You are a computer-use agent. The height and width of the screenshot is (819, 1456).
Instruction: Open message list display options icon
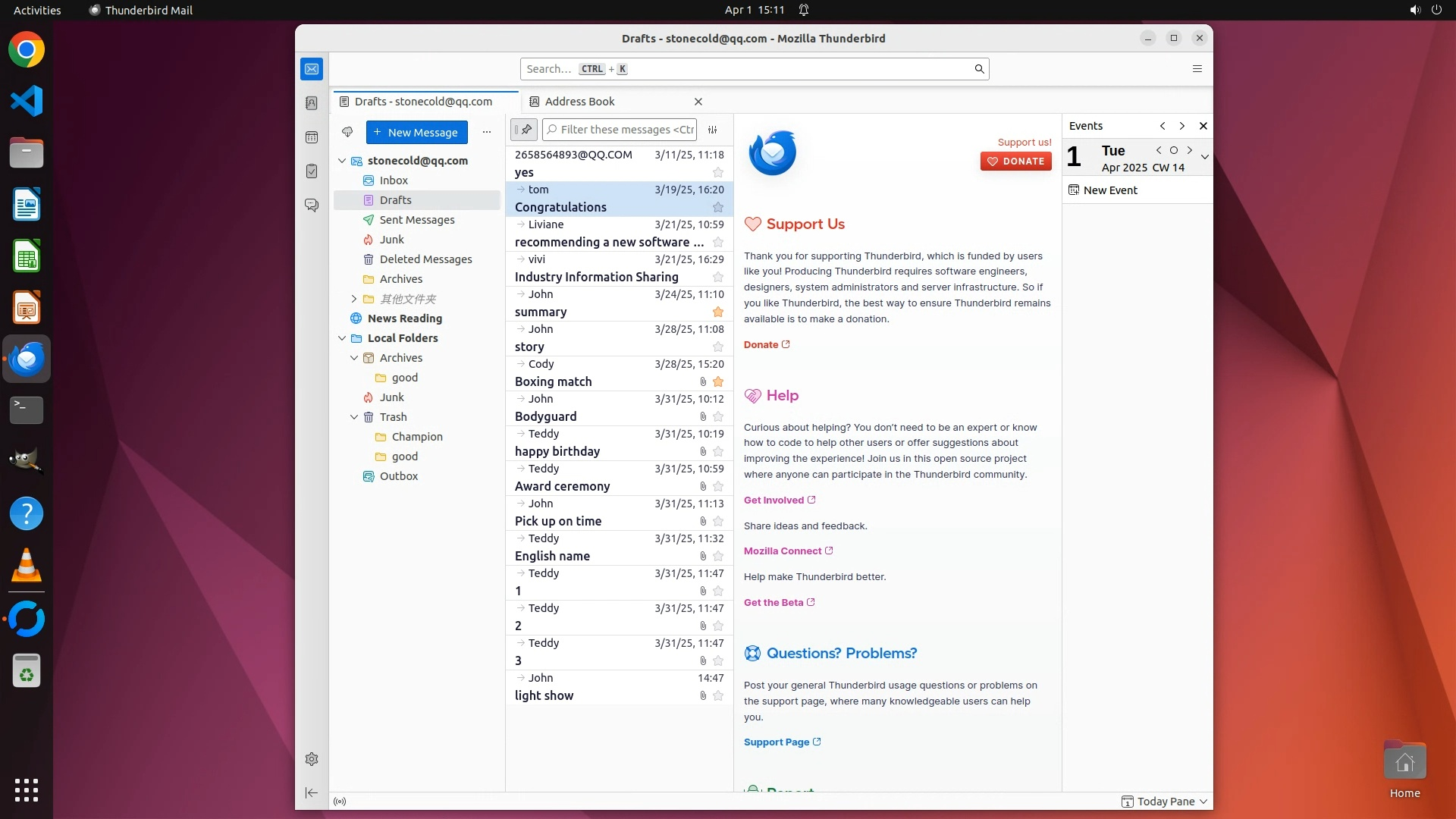(x=713, y=130)
